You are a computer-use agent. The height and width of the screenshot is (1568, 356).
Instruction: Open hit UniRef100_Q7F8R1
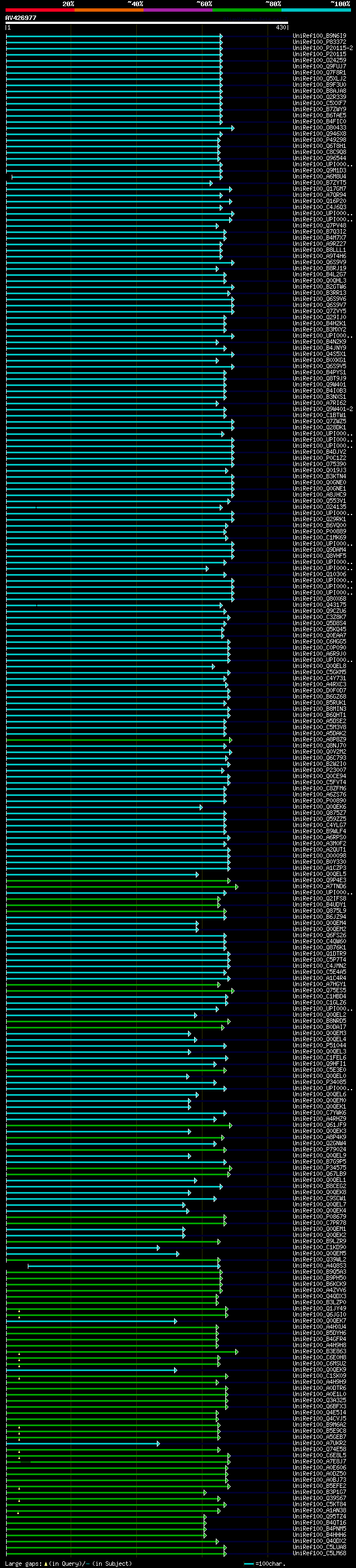(x=319, y=72)
